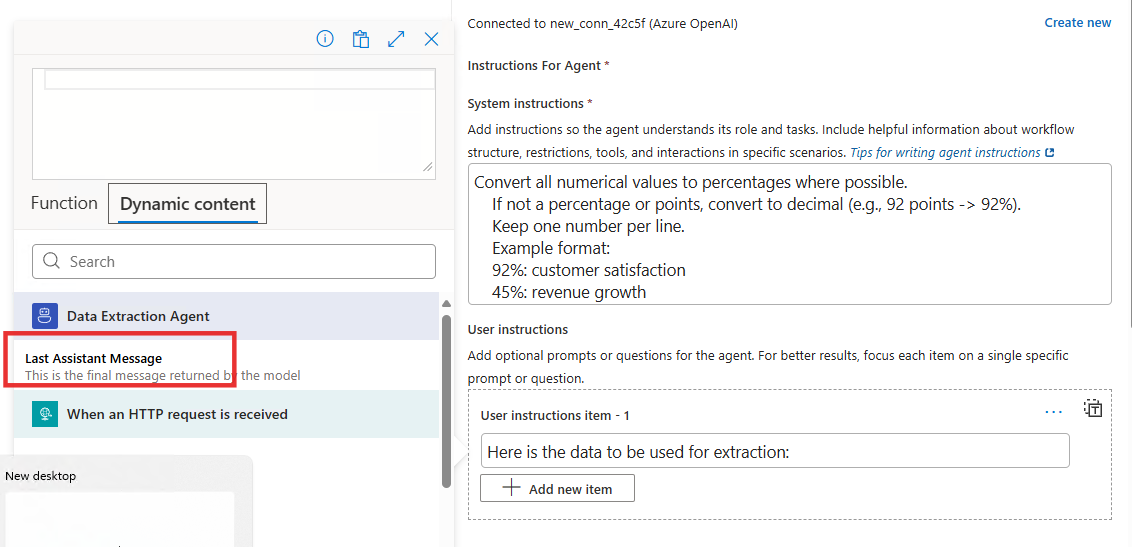1132x547 pixels.
Task: Open the ellipsis menu for User instructions item 1
Action: coord(1053,411)
